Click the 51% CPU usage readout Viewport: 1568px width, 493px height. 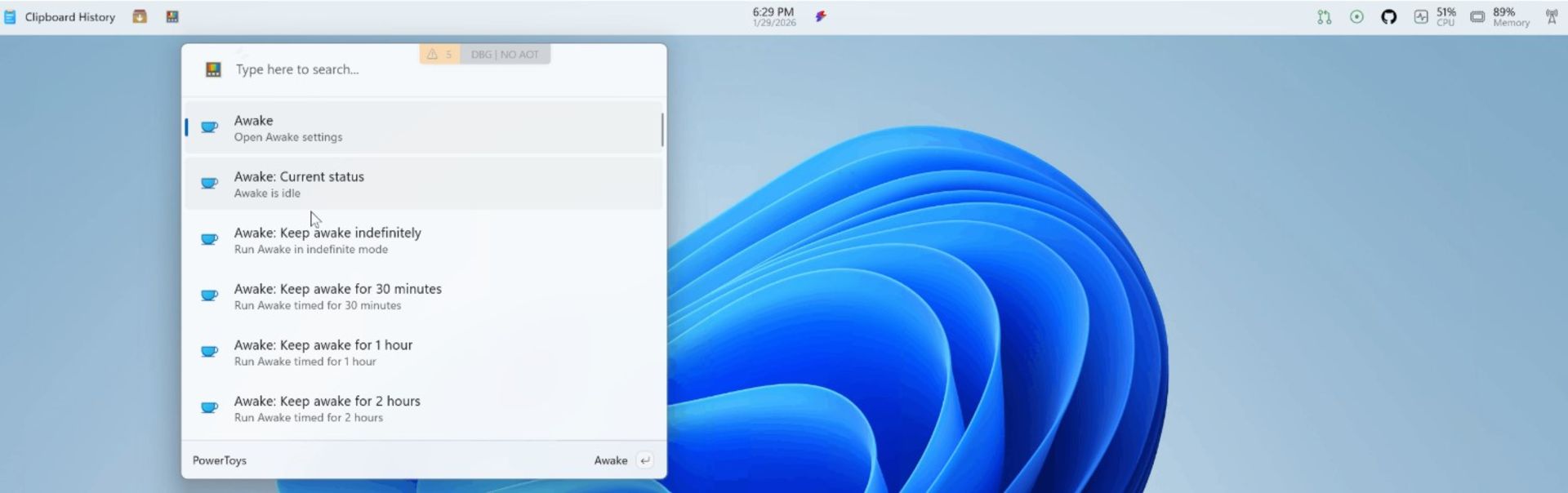(x=1446, y=16)
